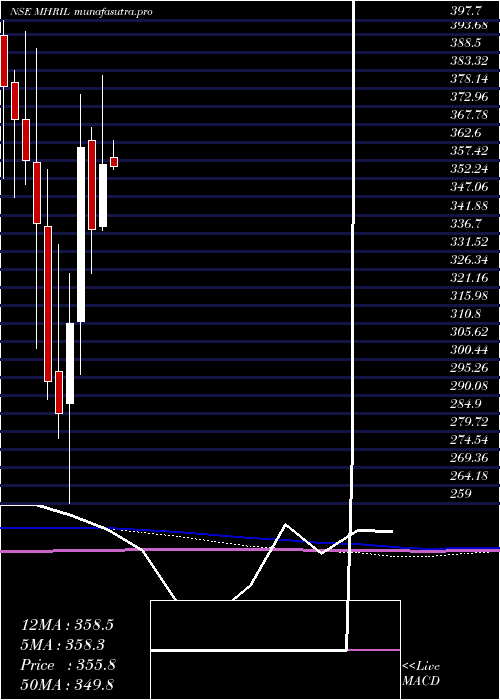Click the 50MA : 349.8 readout
Viewport: 500px width, 700px height.
(70, 685)
